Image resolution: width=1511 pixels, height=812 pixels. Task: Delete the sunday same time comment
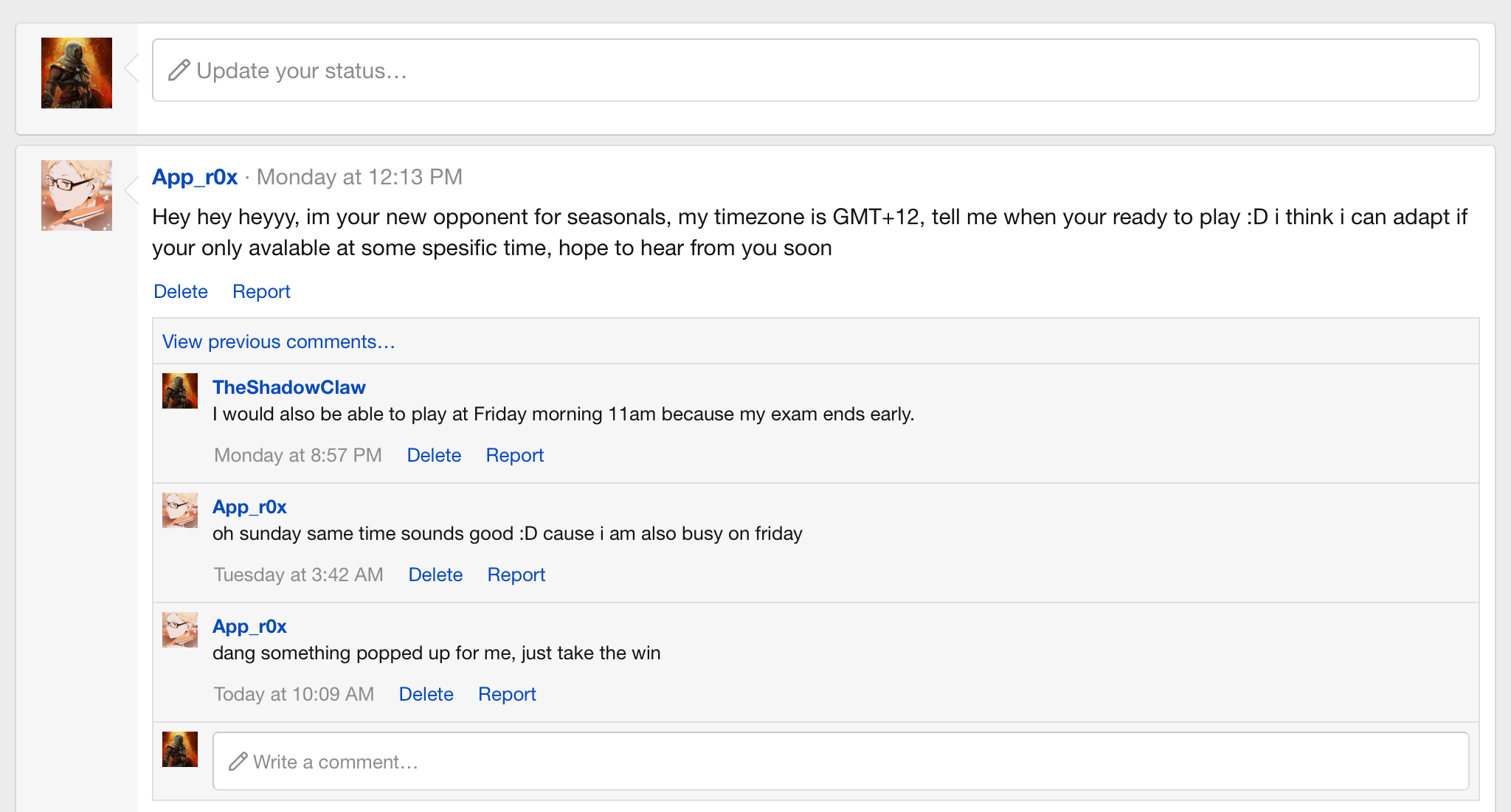(x=435, y=575)
